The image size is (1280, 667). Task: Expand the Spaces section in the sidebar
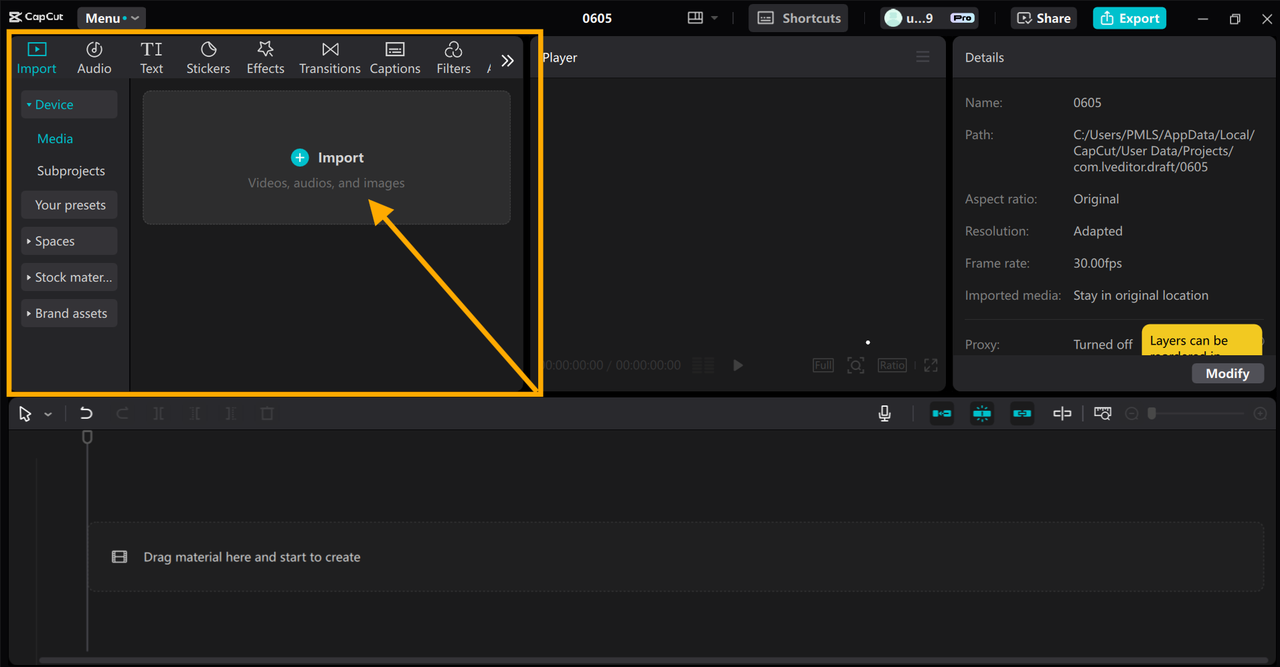tap(68, 240)
